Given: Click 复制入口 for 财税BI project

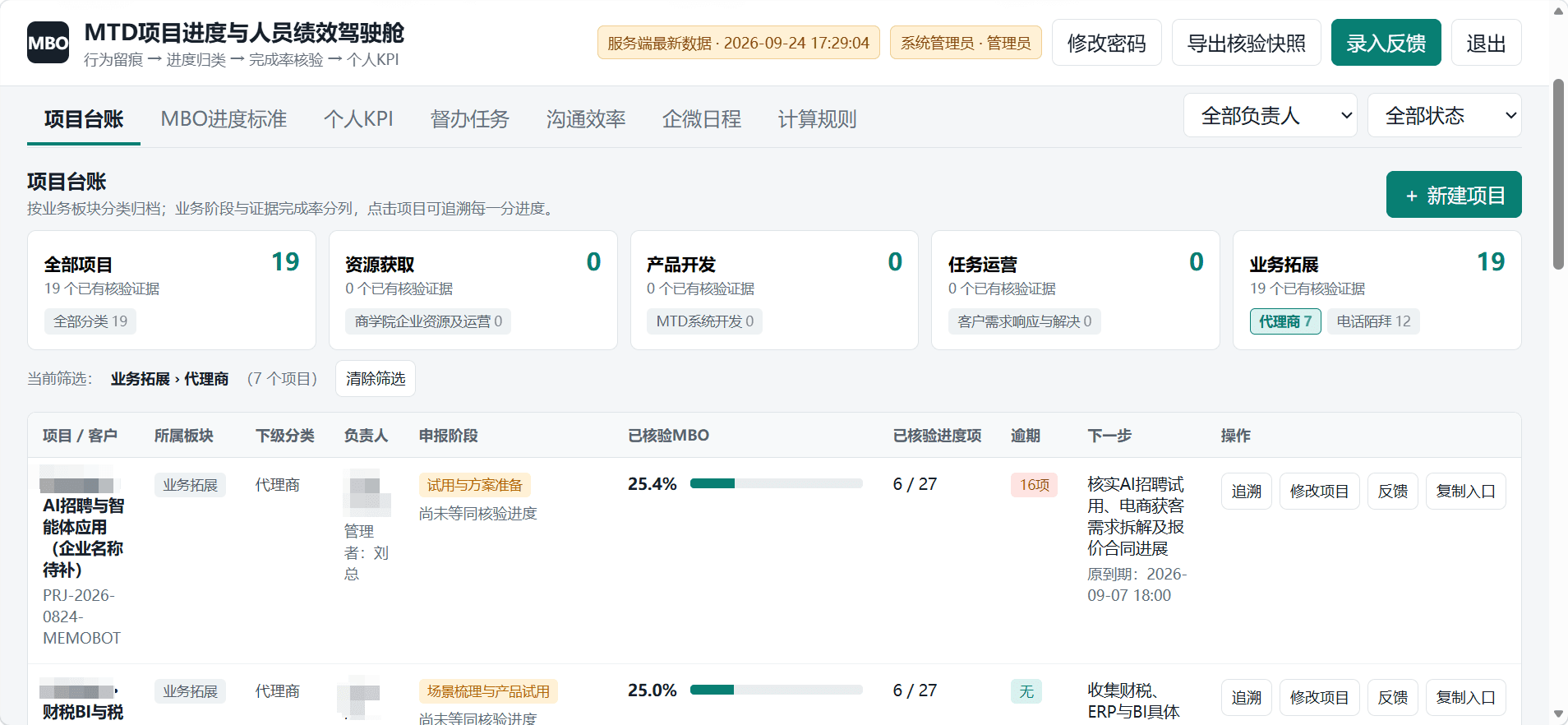Looking at the screenshot, I should point(1465,697).
